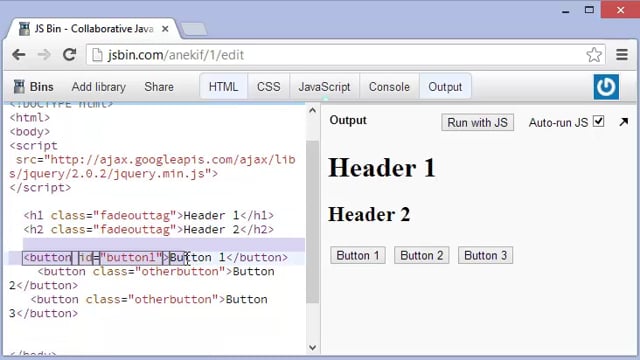Open the Bins menu
640x360 pixels.
(x=33, y=87)
